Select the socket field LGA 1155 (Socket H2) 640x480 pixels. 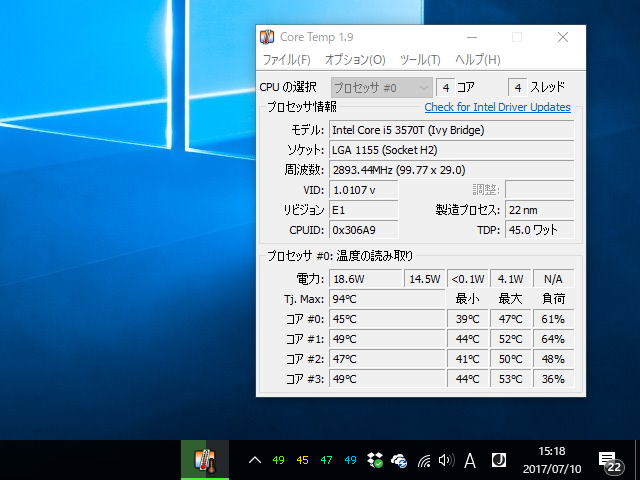pos(451,150)
